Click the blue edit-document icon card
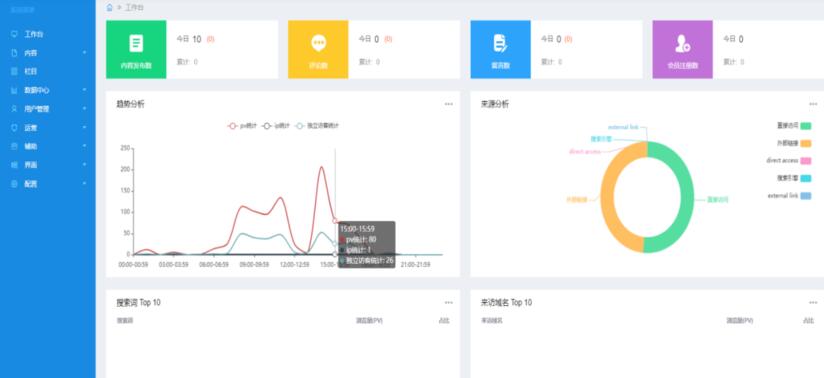This screenshot has height=378, width=824. (500, 49)
